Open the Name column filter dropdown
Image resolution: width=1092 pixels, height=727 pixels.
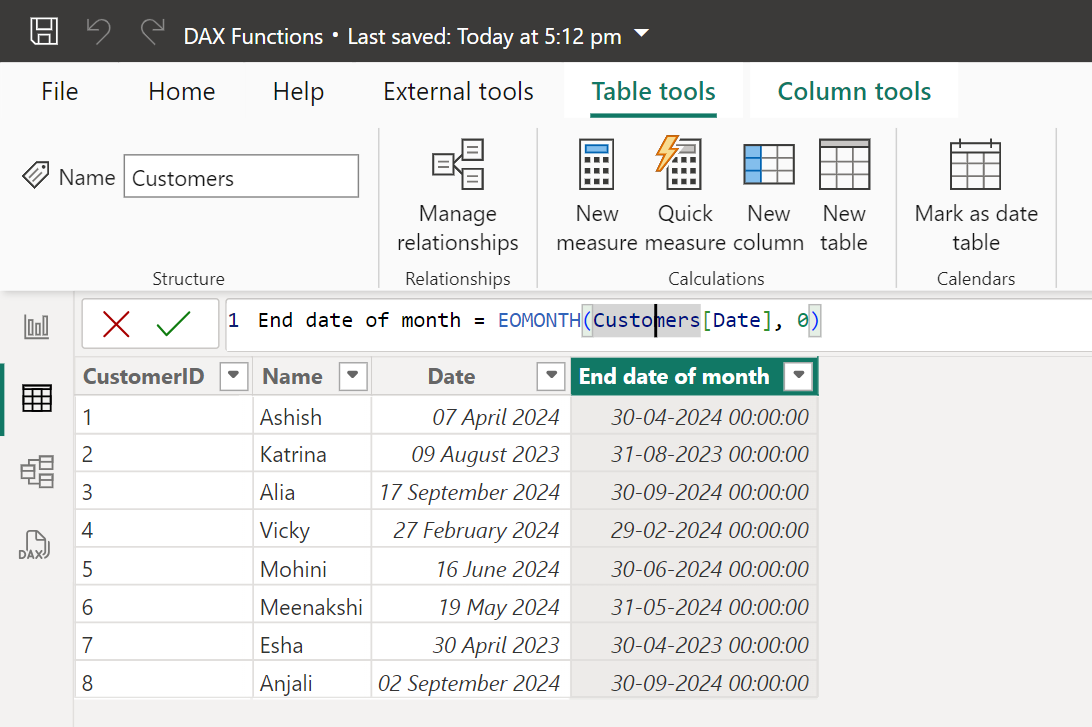(354, 377)
